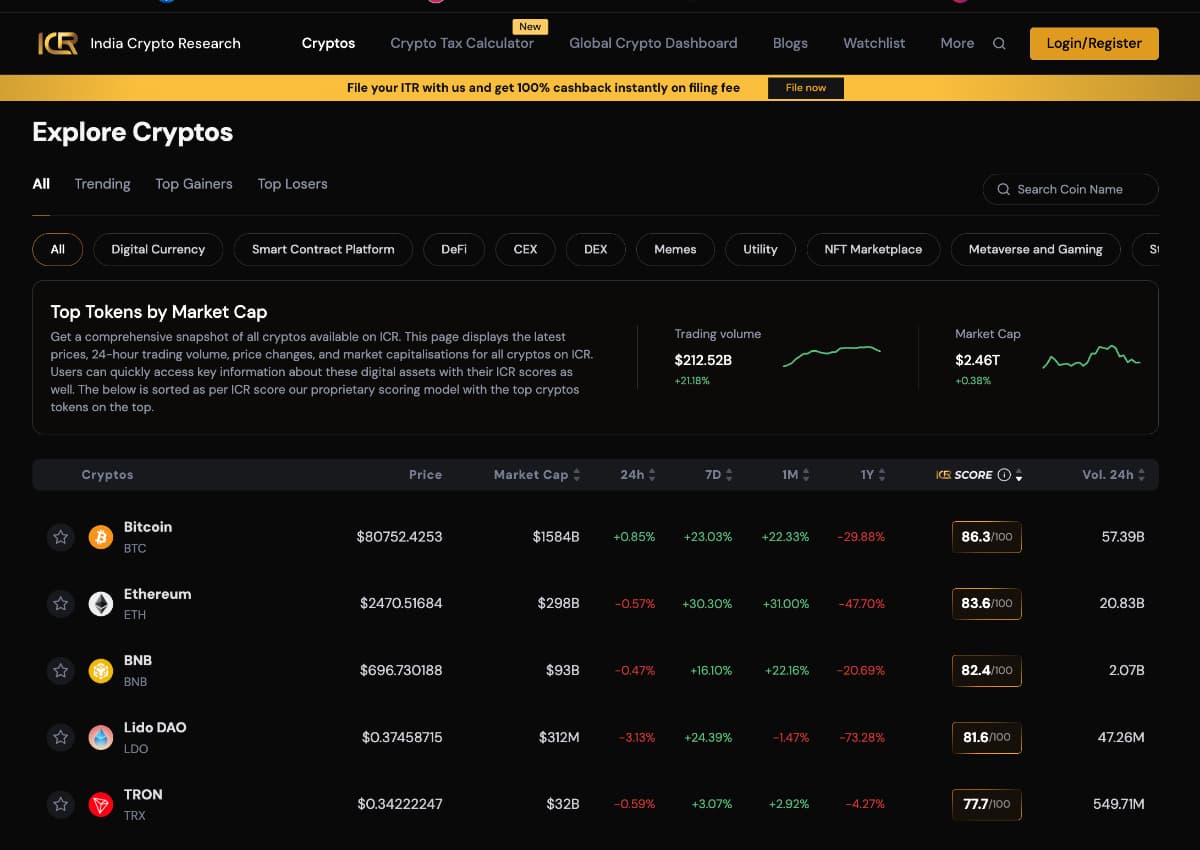Open the search magnifier in navbar
1200x850 pixels.
pos(999,43)
